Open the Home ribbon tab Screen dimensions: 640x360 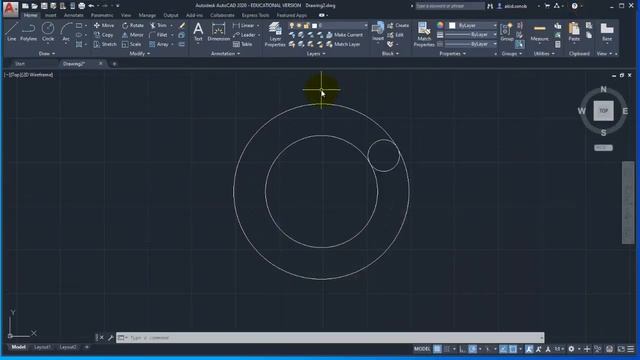click(30, 15)
